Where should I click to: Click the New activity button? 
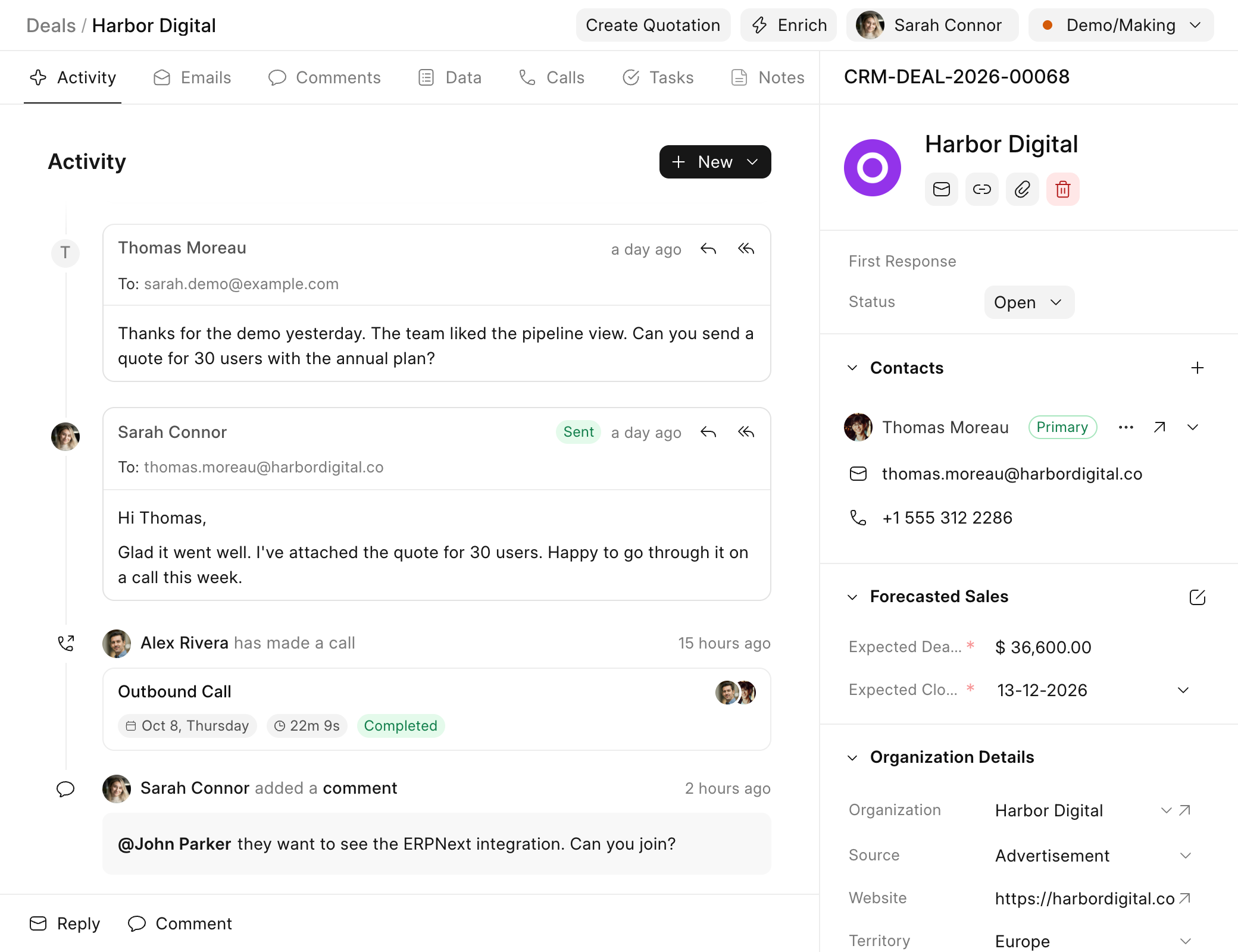pyautogui.click(x=715, y=162)
